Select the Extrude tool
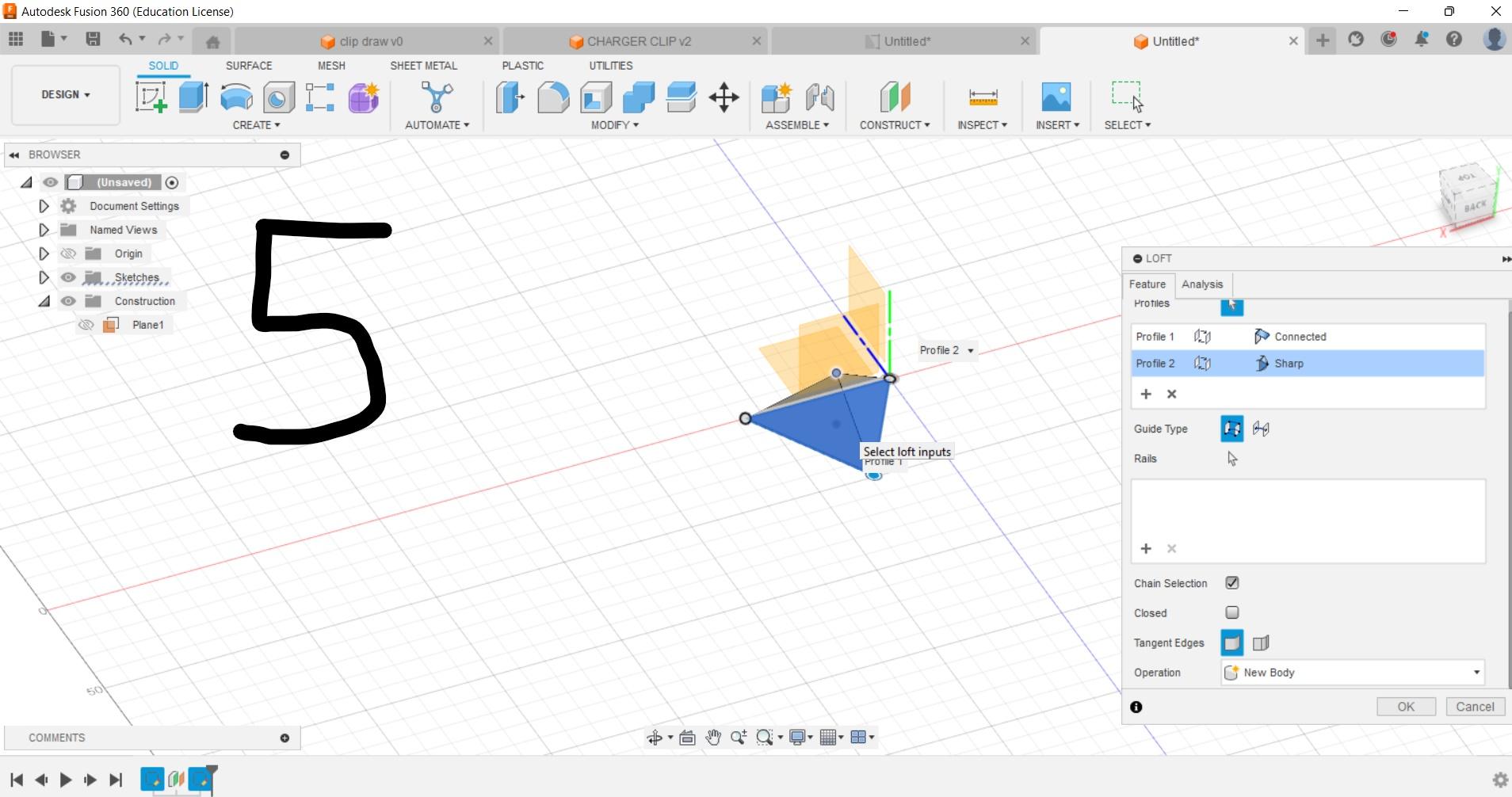The image size is (1512, 797). tap(193, 97)
